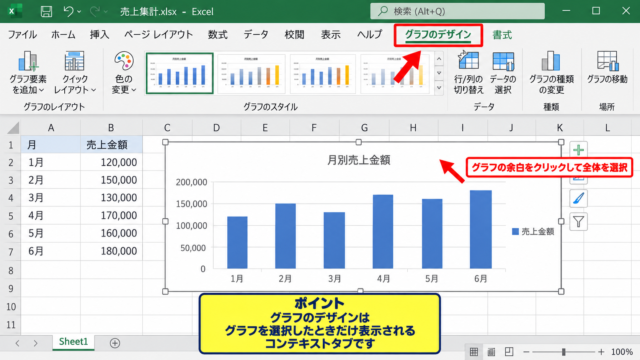
Task: Click the chart elements plus button
Action: pos(578,150)
